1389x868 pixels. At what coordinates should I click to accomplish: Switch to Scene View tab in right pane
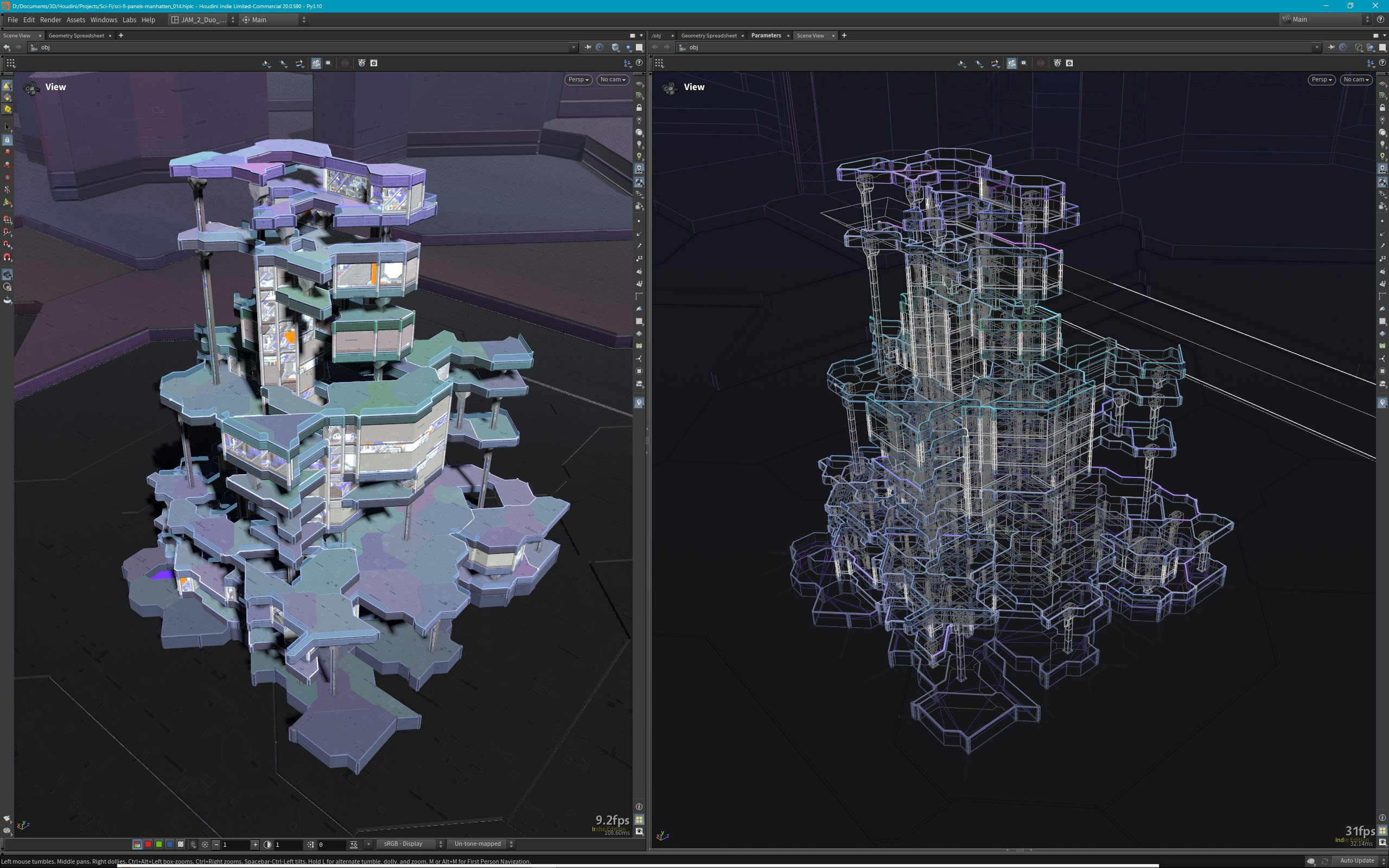tap(810, 36)
